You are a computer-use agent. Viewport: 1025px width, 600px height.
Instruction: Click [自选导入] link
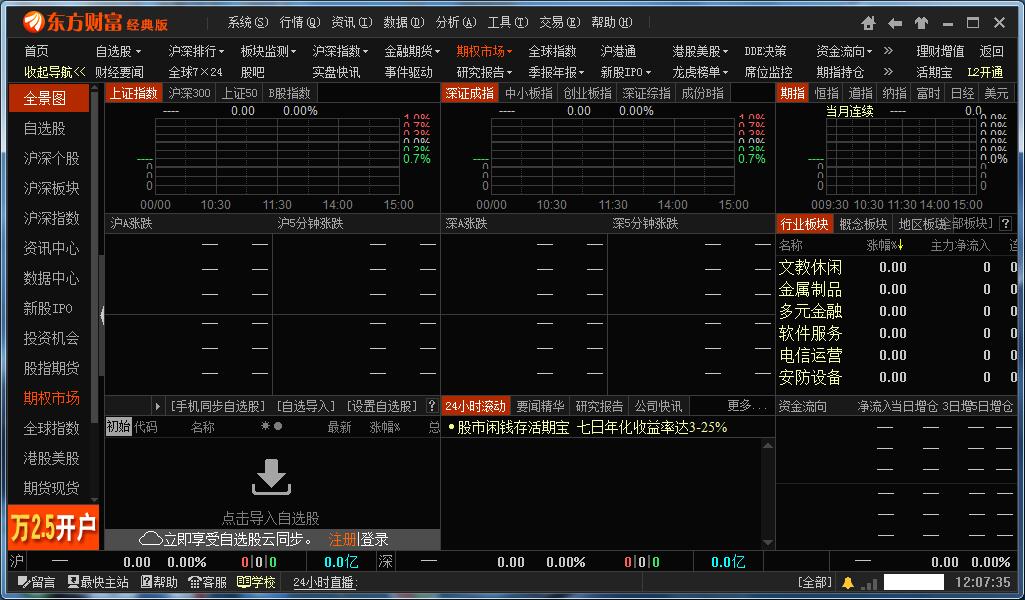(306, 406)
